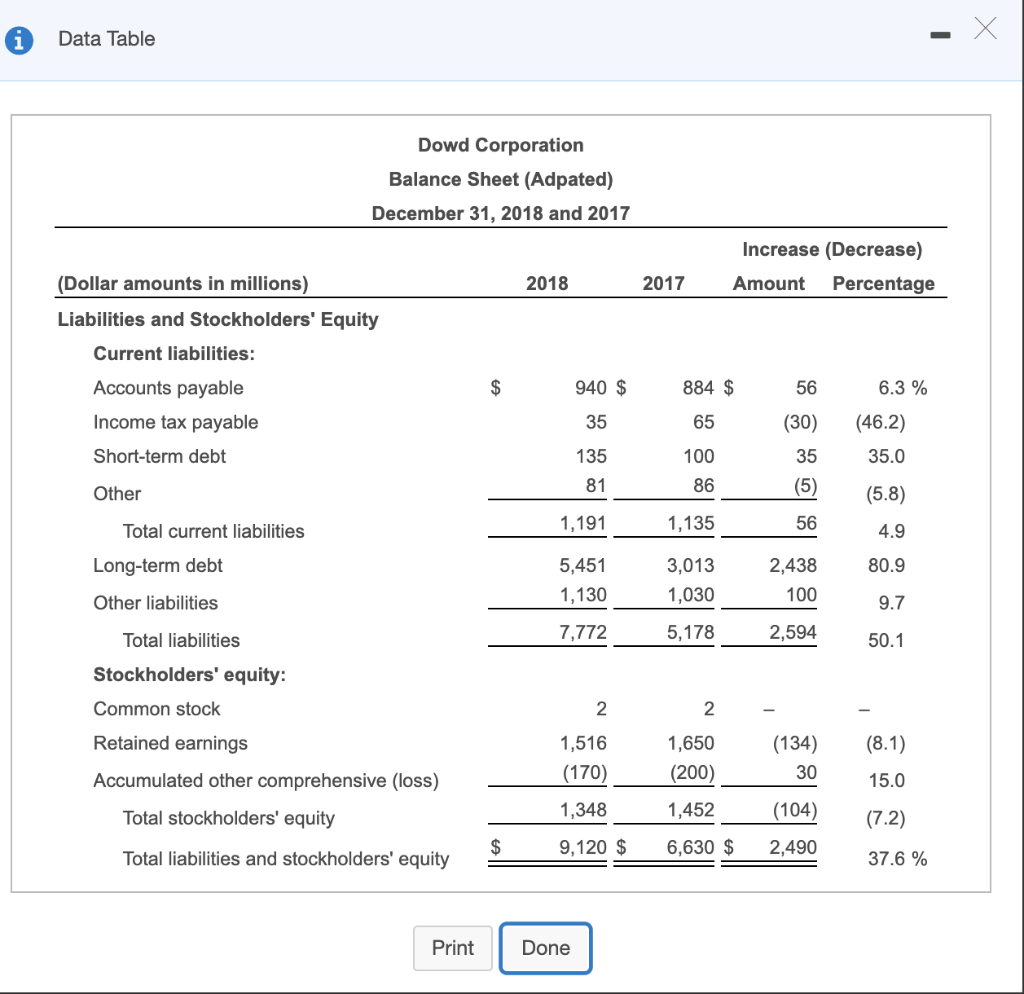The height and width of the screenshot is (994, 1024).
Task: Click the Long-term debt label
Action: [x=158, y=565]
